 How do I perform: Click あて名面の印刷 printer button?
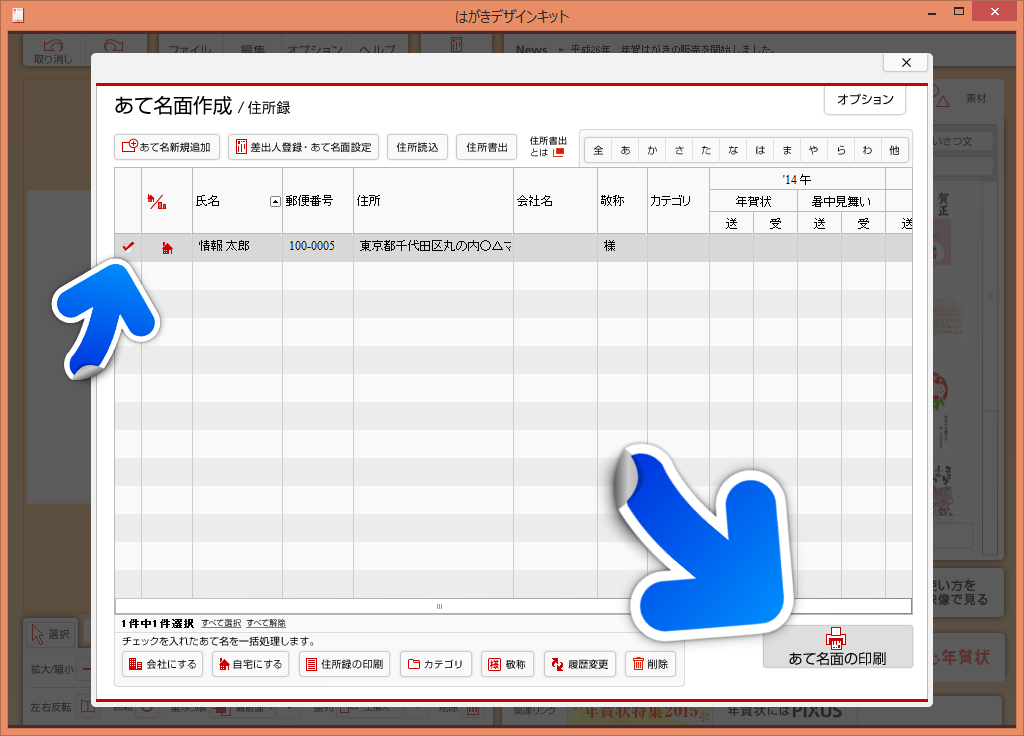coord(837,647)
